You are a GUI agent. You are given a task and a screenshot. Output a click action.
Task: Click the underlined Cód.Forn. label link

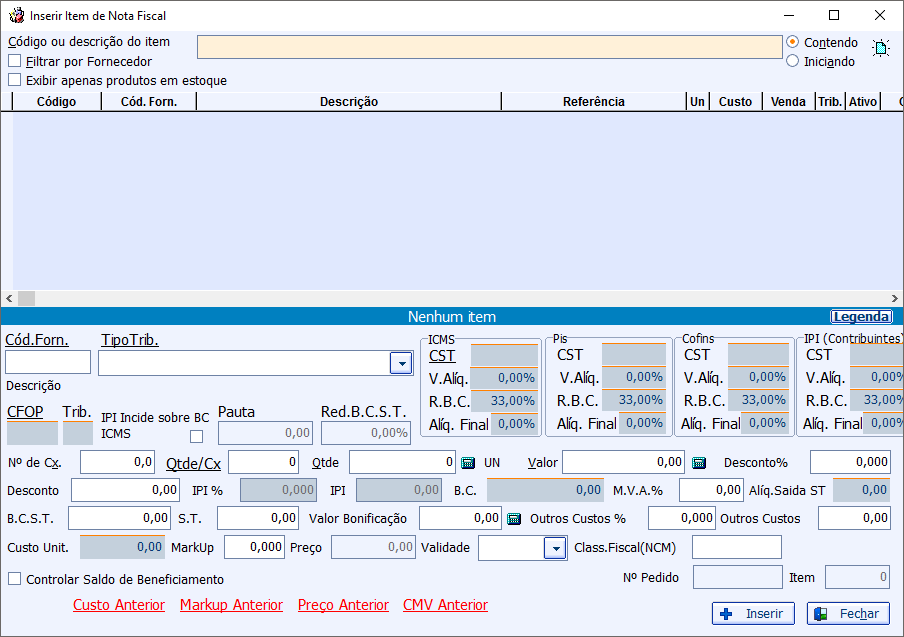coord(37,340)
